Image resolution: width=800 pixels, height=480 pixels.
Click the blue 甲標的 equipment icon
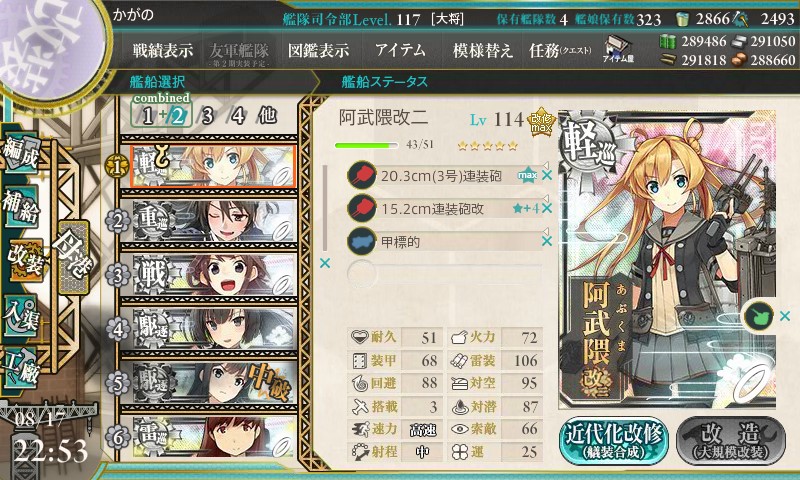(x=361, y=241)
